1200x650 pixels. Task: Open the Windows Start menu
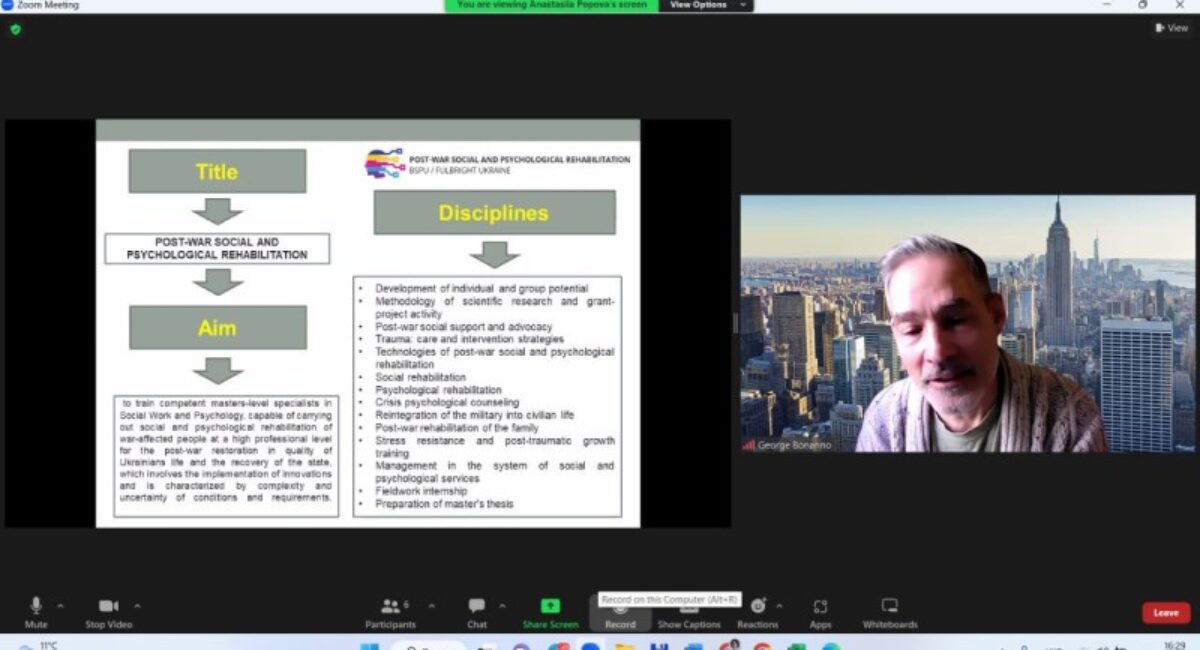tap(369, 646)
